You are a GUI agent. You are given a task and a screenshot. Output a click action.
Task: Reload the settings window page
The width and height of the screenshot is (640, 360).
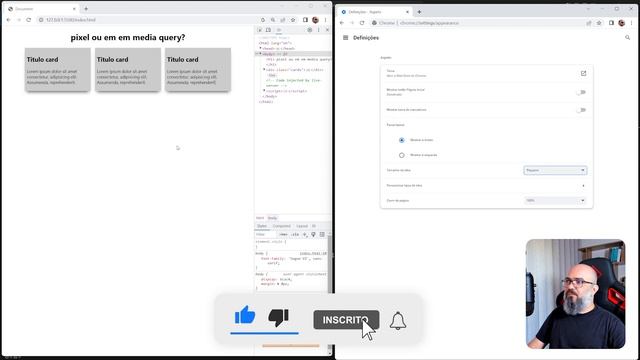[x=362, y=23]
